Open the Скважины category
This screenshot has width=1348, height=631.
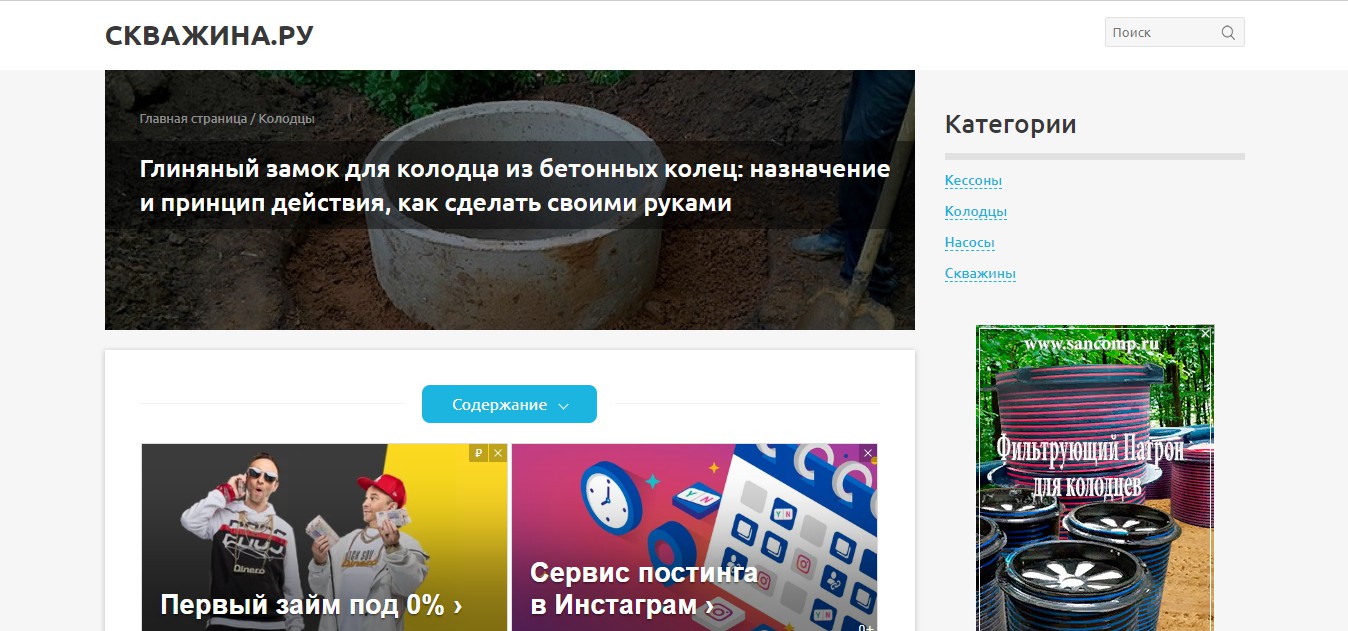click(980, 274)
